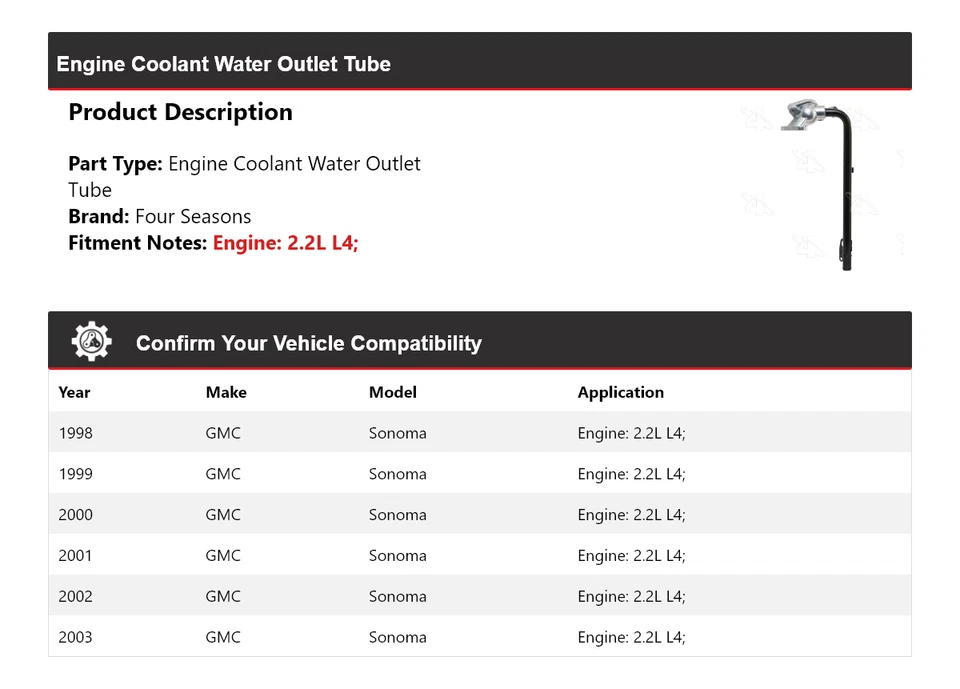Click the Part Type label
The height and width of the screenshot is (689, 960).
coord(110,163)
